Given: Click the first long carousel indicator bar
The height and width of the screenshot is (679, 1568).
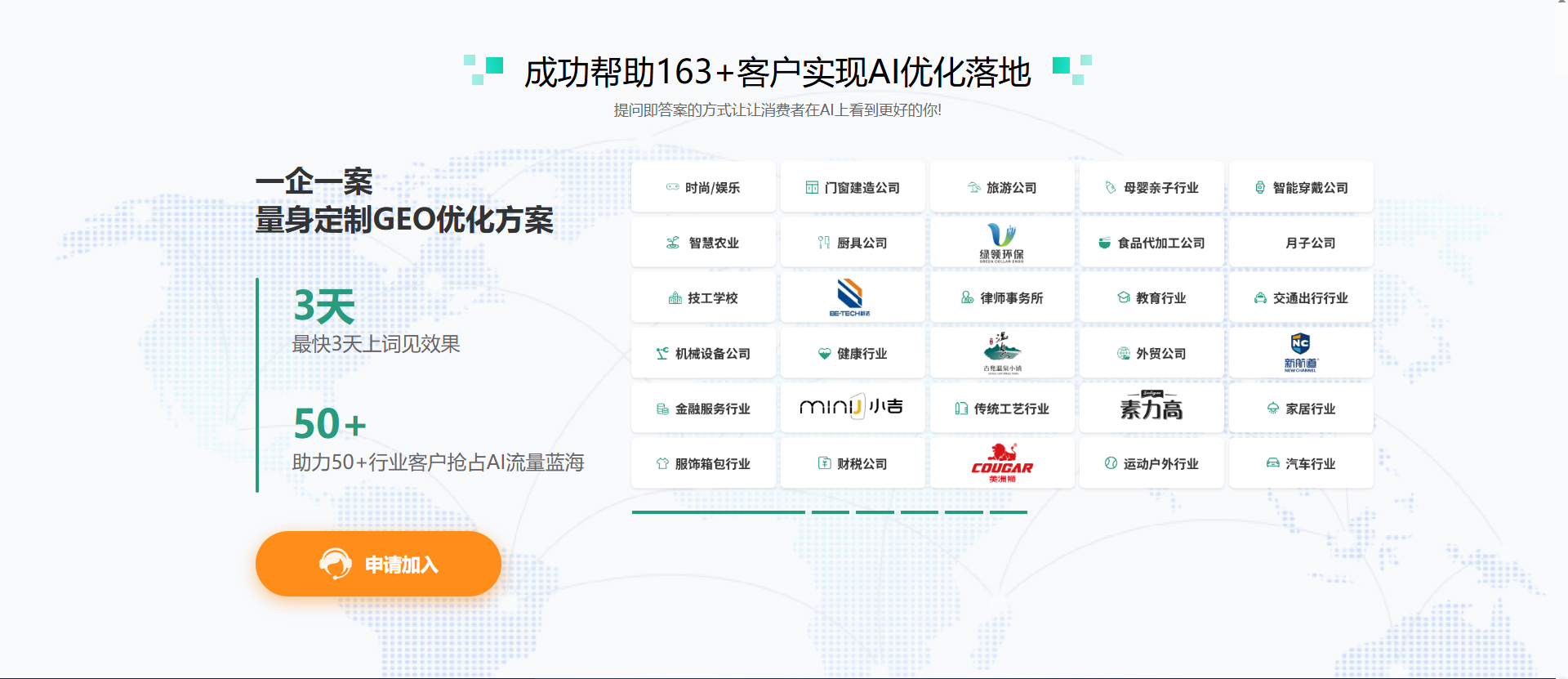Looking at the screenshot, I should 718,512.
